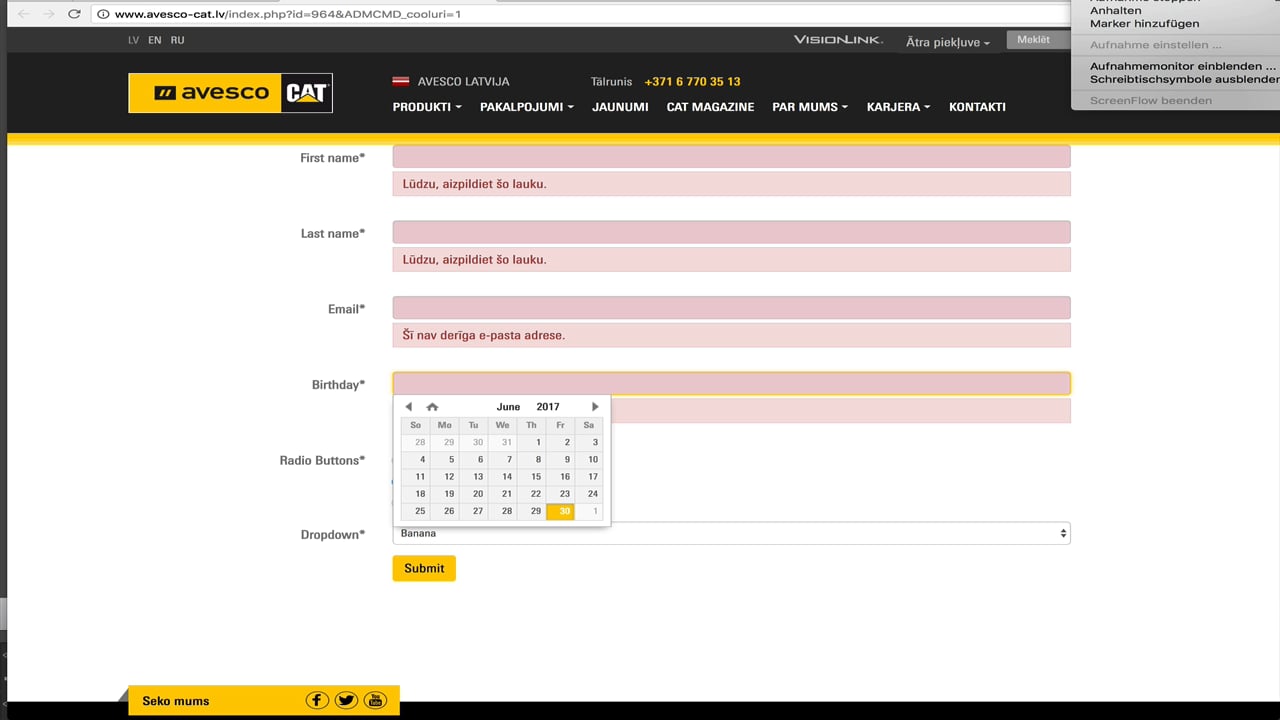The width and height of the screenshot is (1280, 720).
Task: Switch language to EN
Action: (154, 40)
